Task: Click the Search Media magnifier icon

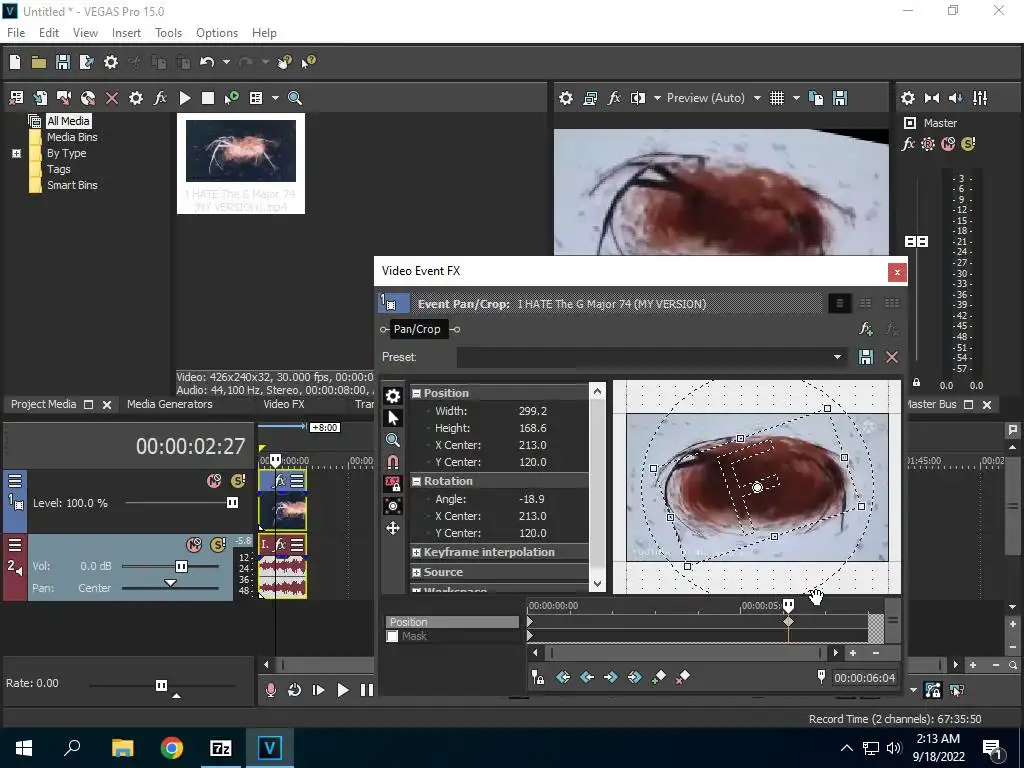Action: (295, 98)
